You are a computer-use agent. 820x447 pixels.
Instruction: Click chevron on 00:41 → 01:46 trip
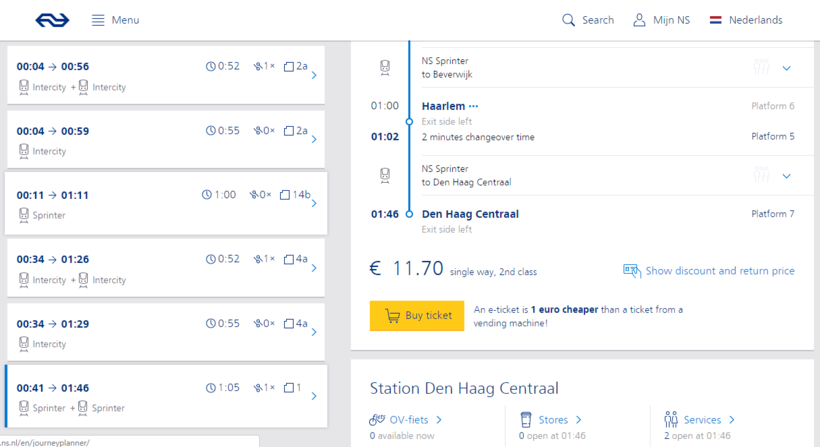tap(314, 396)
